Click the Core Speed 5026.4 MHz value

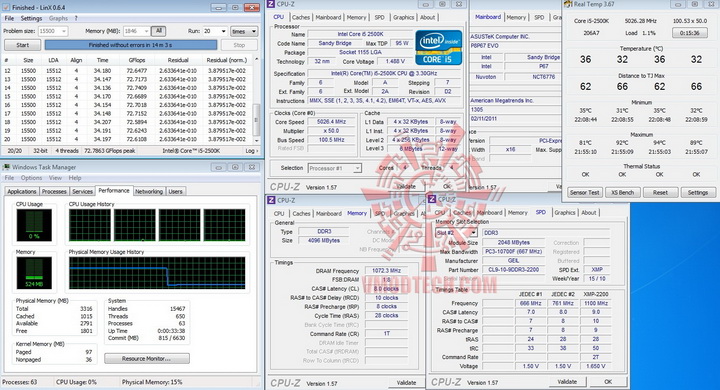click(332, 122)
